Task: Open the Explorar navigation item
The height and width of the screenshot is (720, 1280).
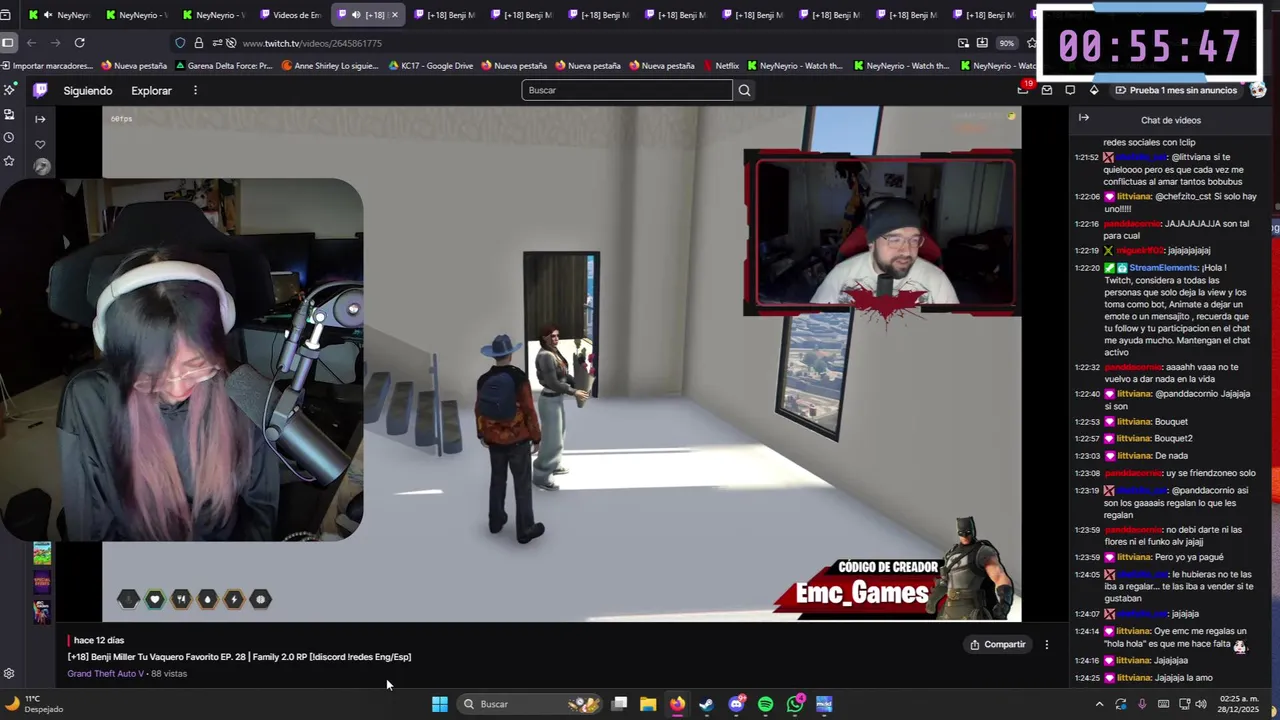Action: pyautogui.click(x=151, y=90)
